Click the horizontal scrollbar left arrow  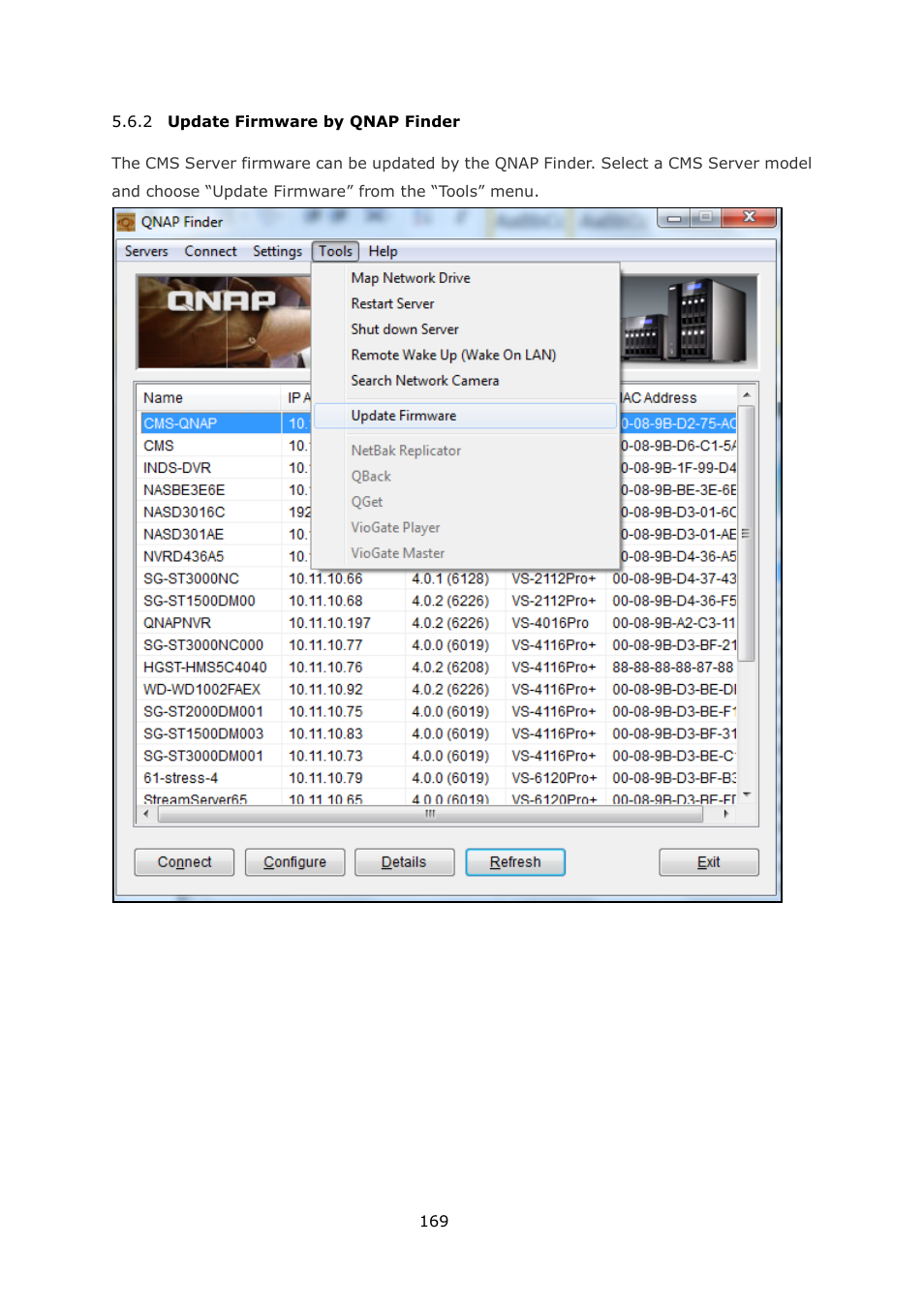click(x=146, y=814)
